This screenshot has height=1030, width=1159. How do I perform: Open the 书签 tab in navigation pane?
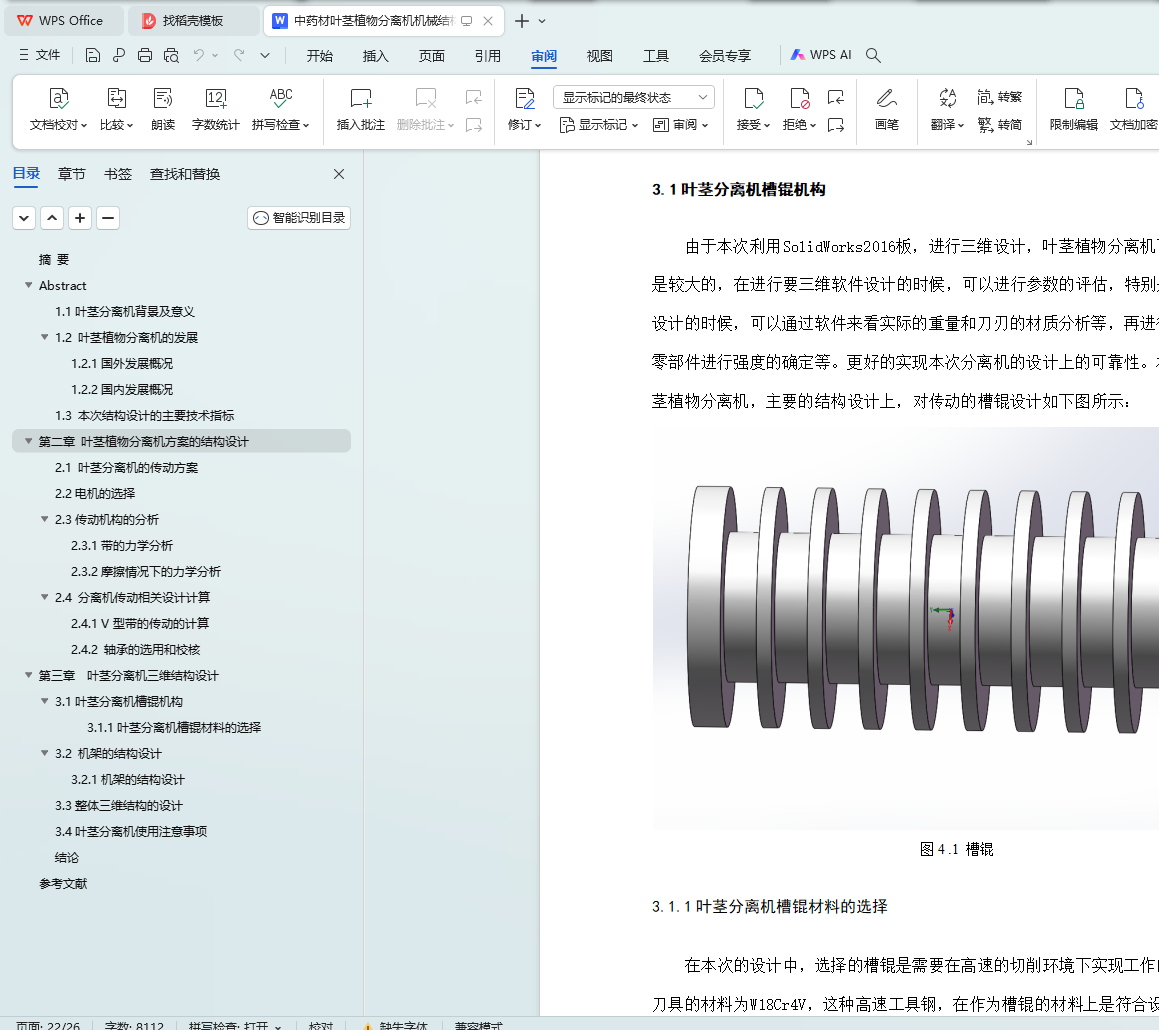(118, 174)
